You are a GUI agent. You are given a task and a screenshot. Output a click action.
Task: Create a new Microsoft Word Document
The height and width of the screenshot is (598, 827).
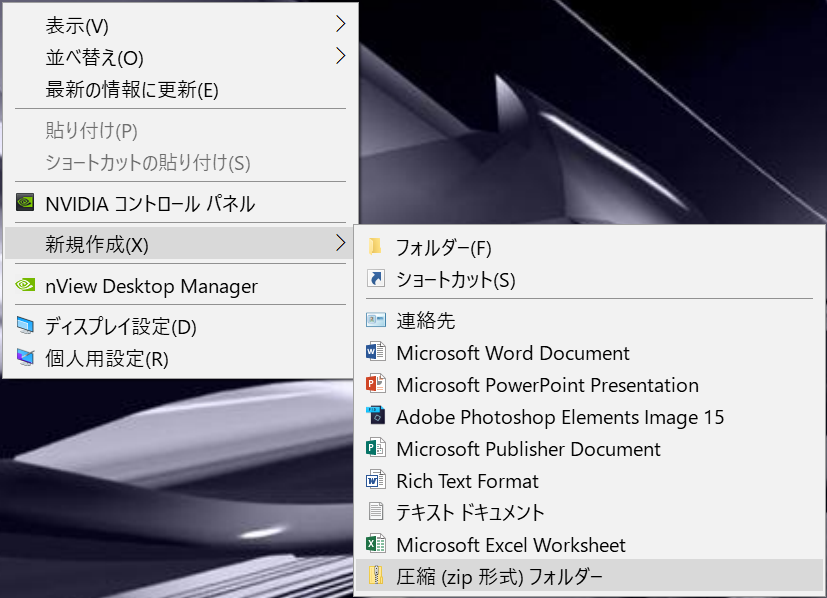[590, 352]
